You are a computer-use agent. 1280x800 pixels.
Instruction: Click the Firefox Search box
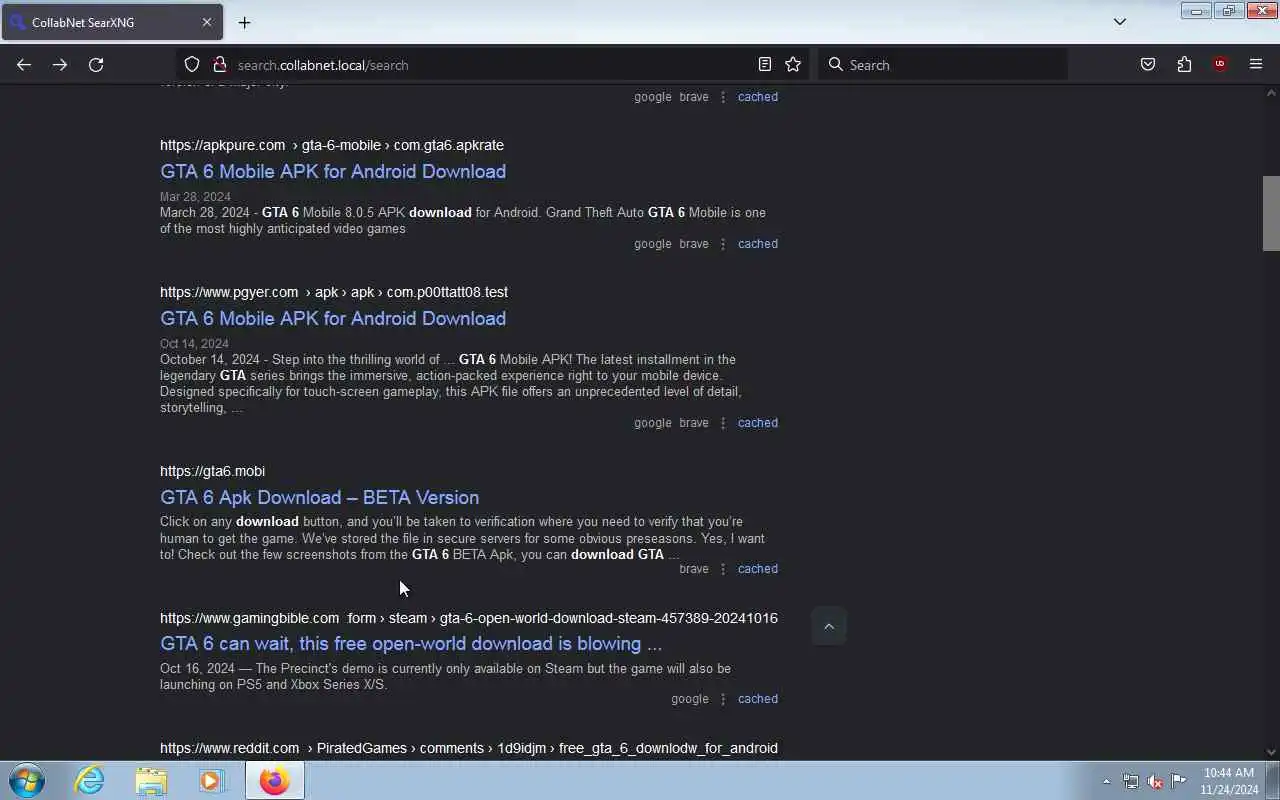tap(943, 64)
